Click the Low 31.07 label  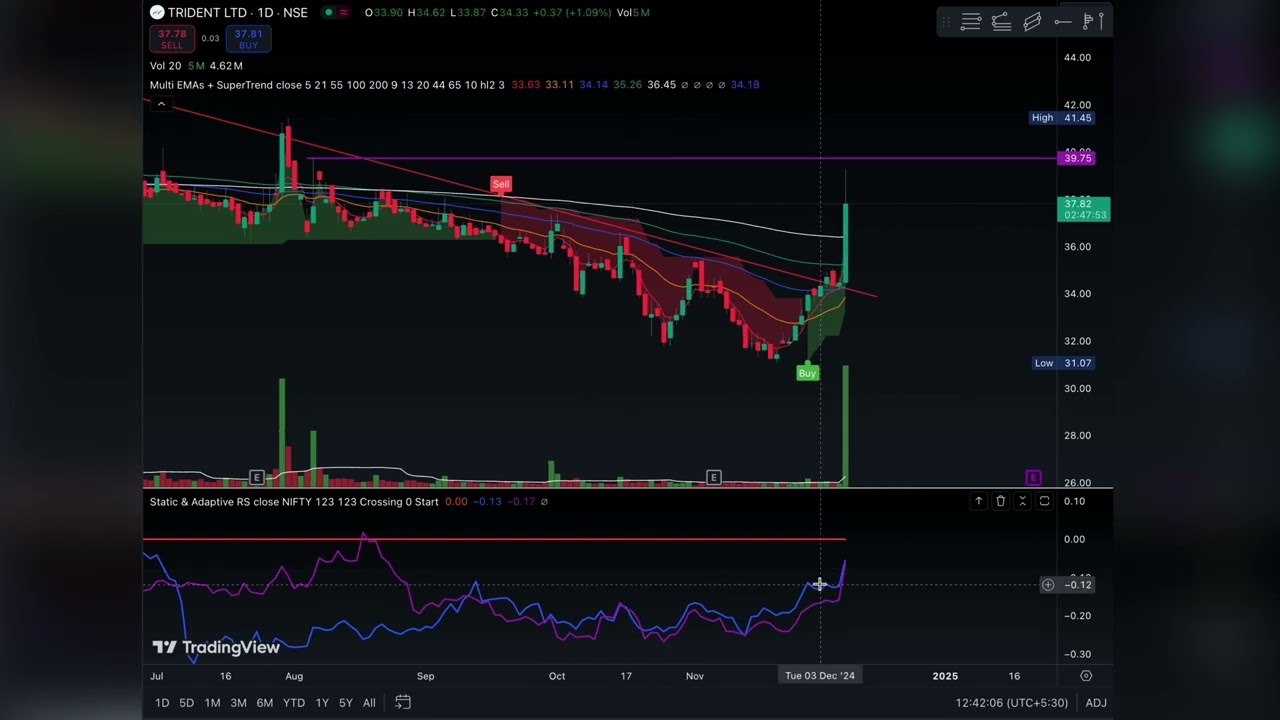pyautogui.click(x=1063, y=363)
